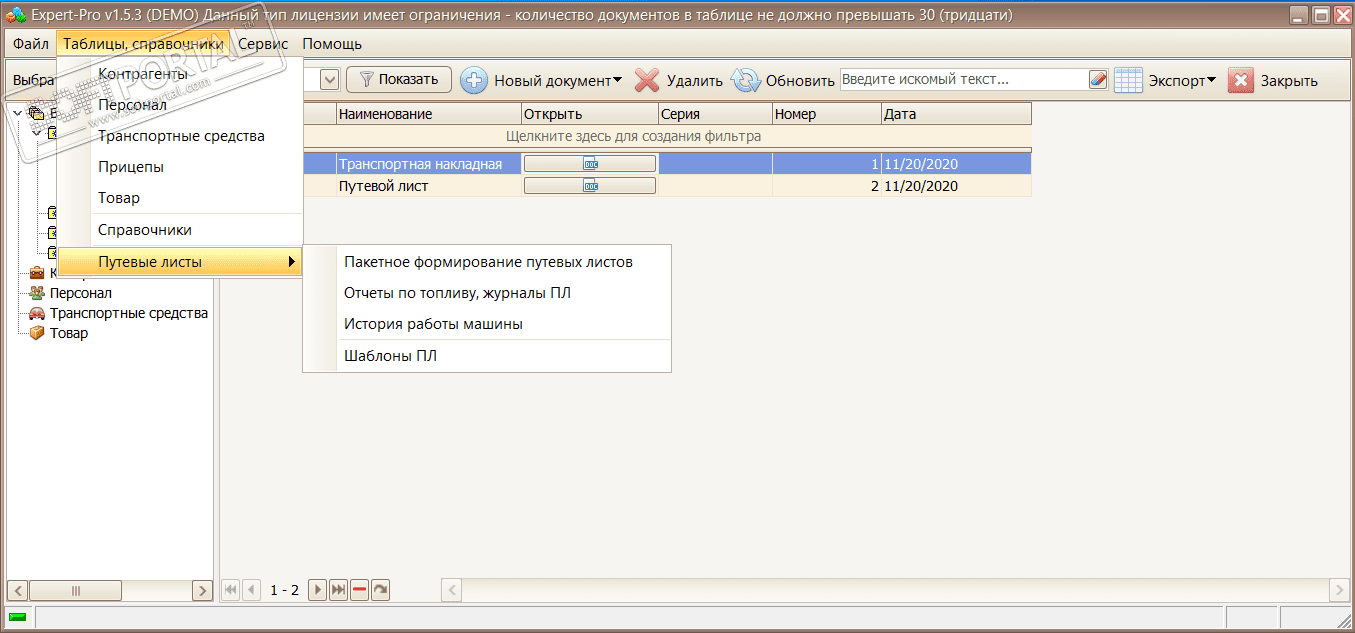Click the curved arrow refresh navigator button
Image resolution: width=1355 pixels, height=633 pixels.
[380, 590]
